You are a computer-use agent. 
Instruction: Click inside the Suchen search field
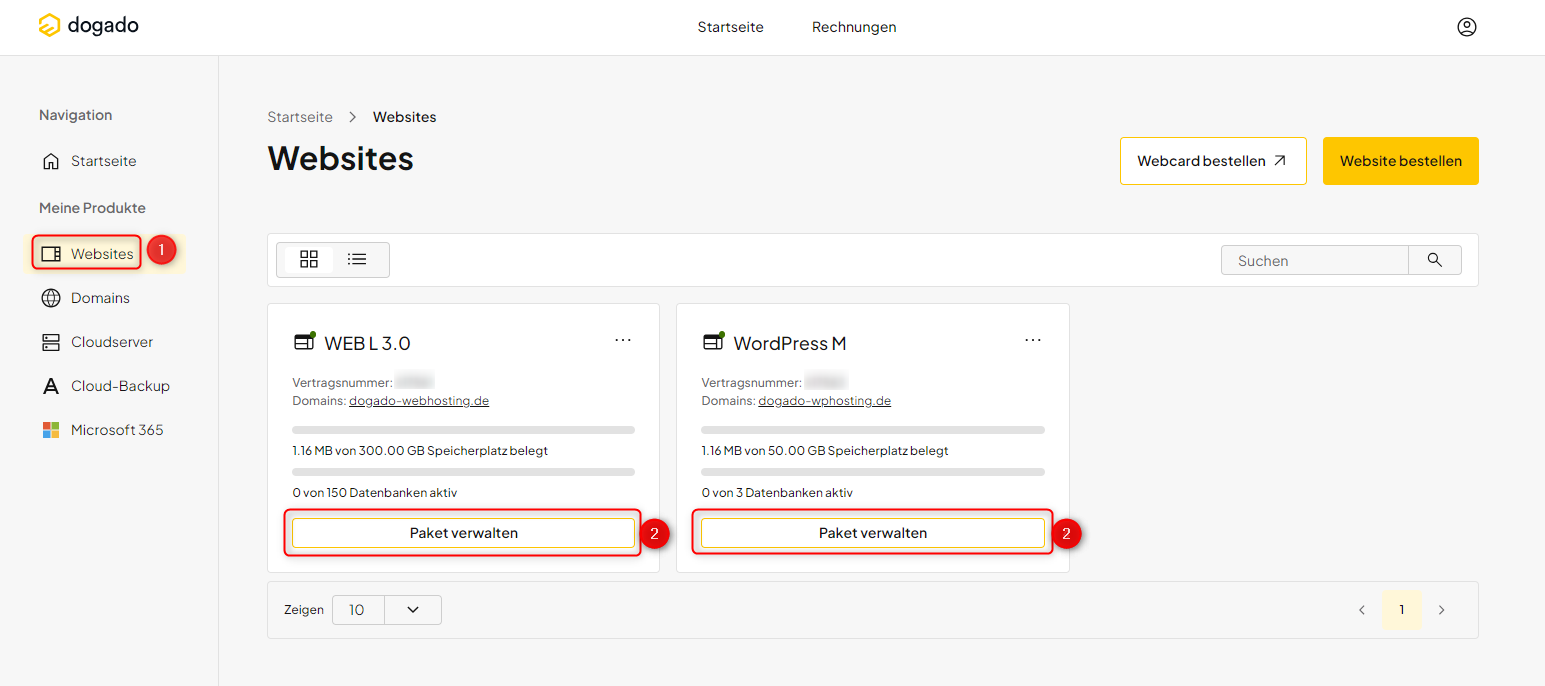(x=1314, y=259)
